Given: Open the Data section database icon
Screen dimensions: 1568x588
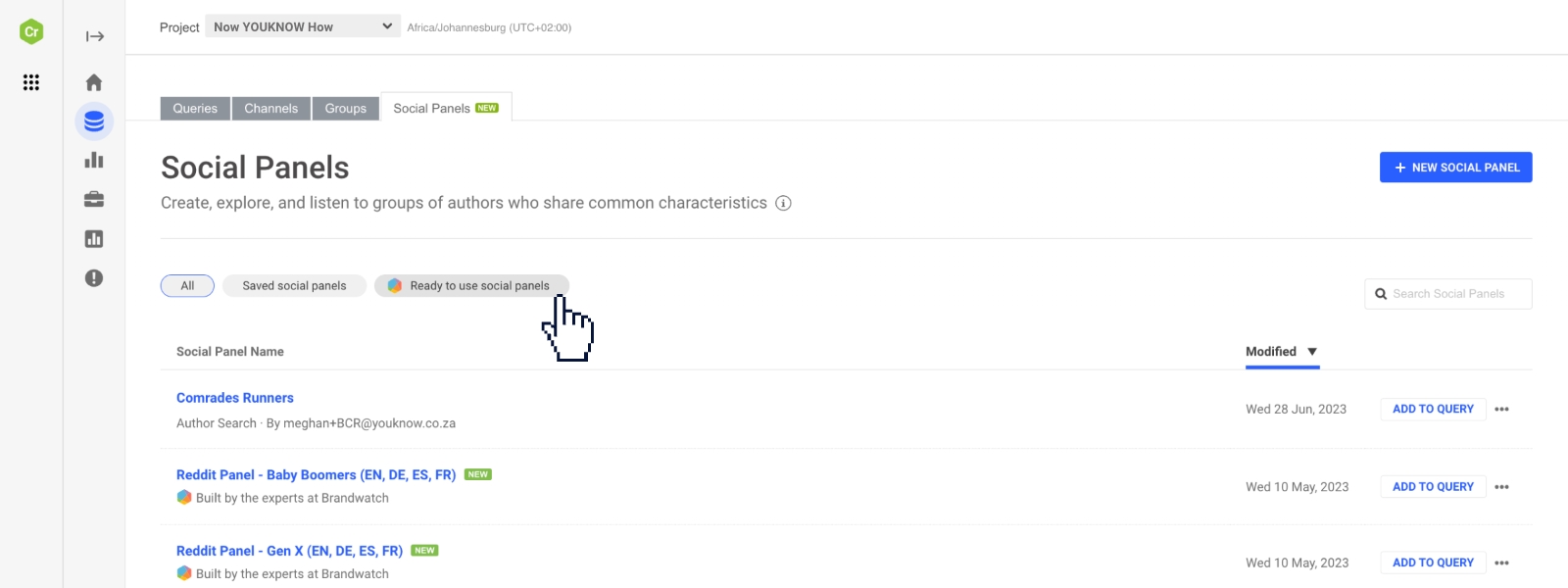Looking at the screenshot, I should pyautogui.click(x=94, y=122).
